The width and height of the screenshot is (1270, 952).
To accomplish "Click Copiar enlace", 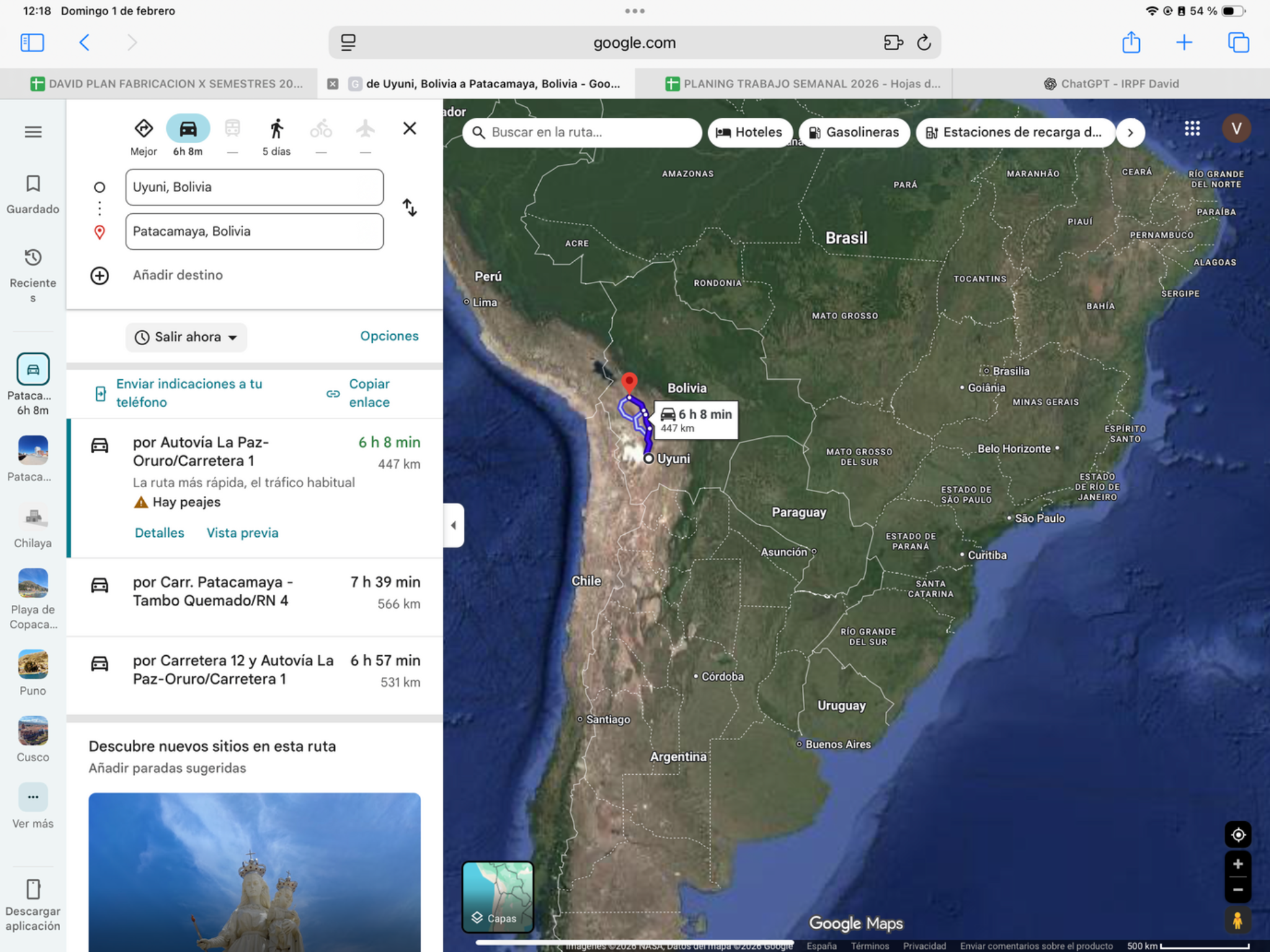I will (360, 393).
